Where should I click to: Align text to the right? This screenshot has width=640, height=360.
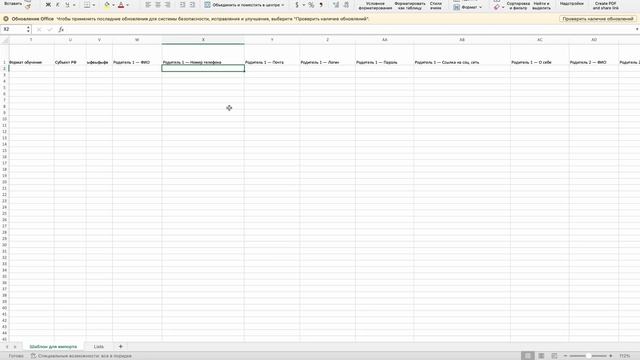pos(167,5)
